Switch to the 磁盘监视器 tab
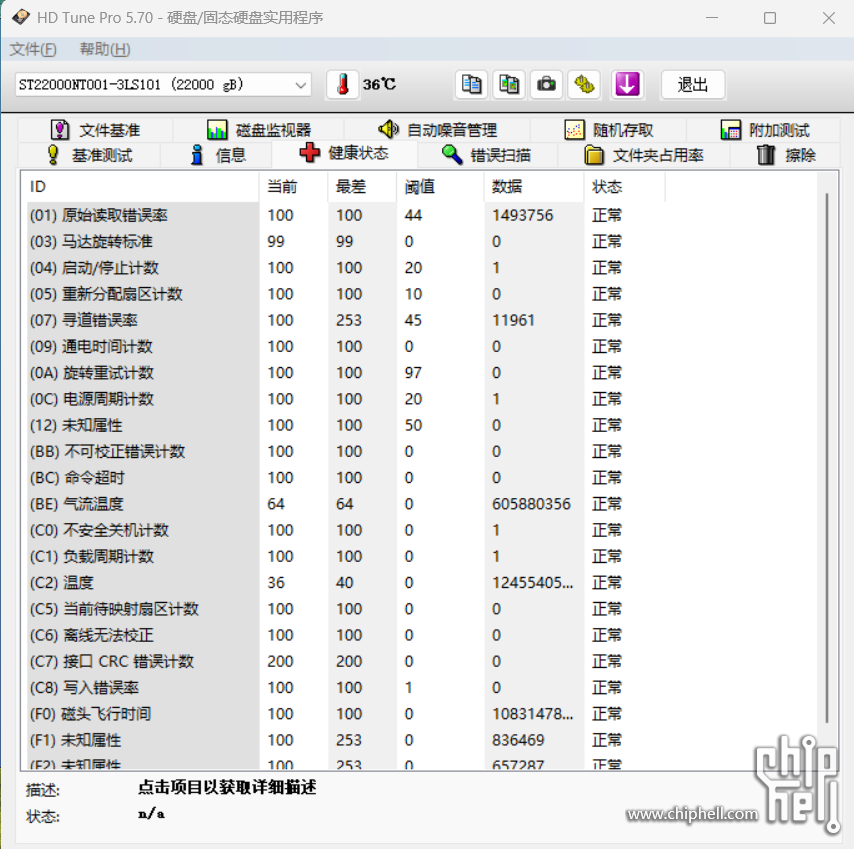Image resolution: width=854 pixels, height=849 pixels. click(x=259, y=130)
